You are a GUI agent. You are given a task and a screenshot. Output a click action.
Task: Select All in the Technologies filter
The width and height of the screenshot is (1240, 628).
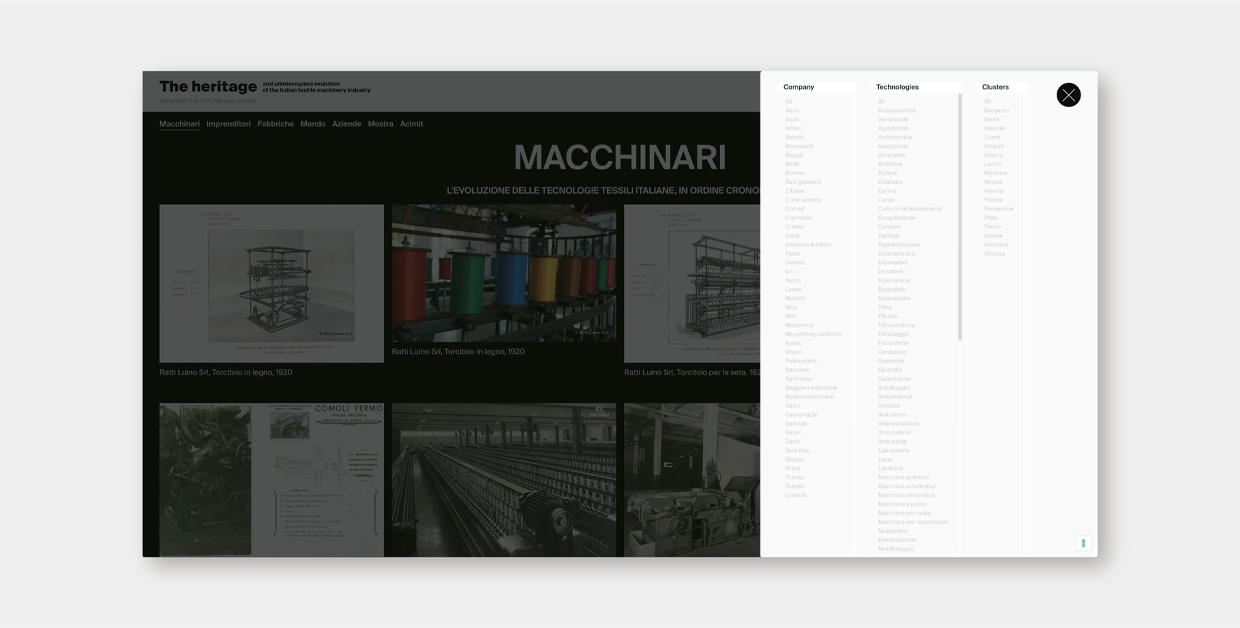click(881, 101)
